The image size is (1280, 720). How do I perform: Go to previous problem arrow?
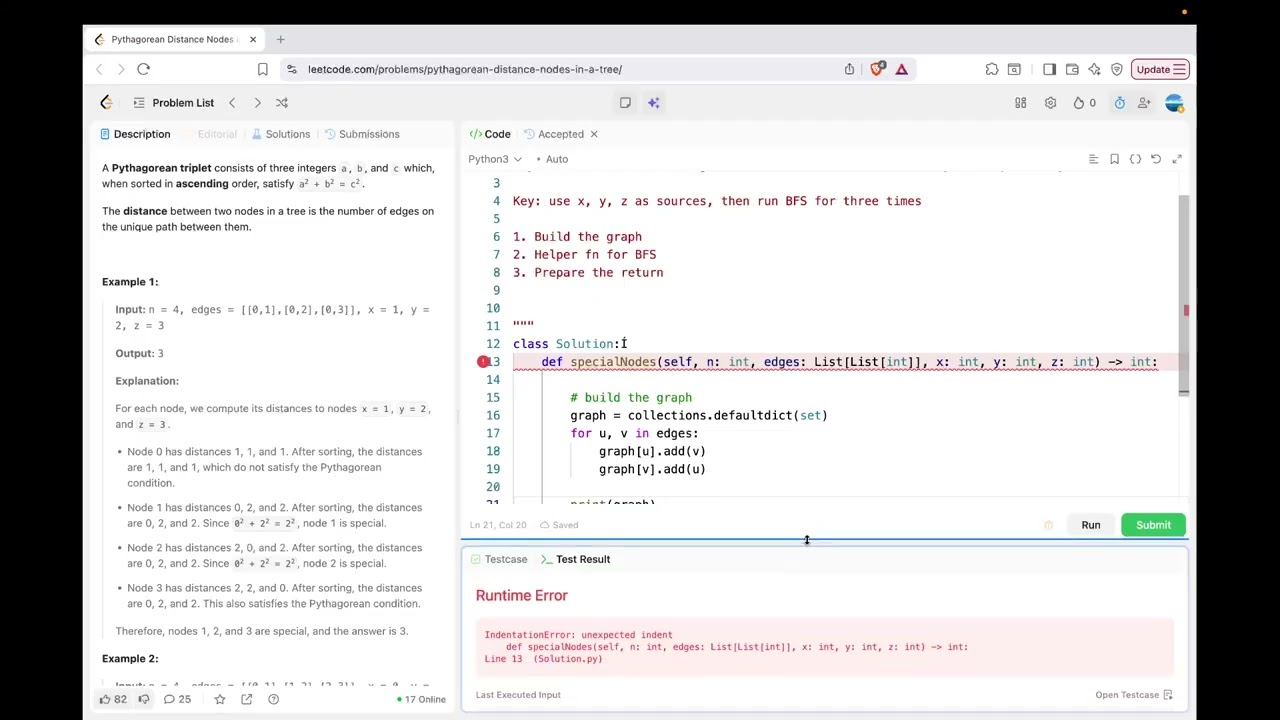(x=232, y=103)
